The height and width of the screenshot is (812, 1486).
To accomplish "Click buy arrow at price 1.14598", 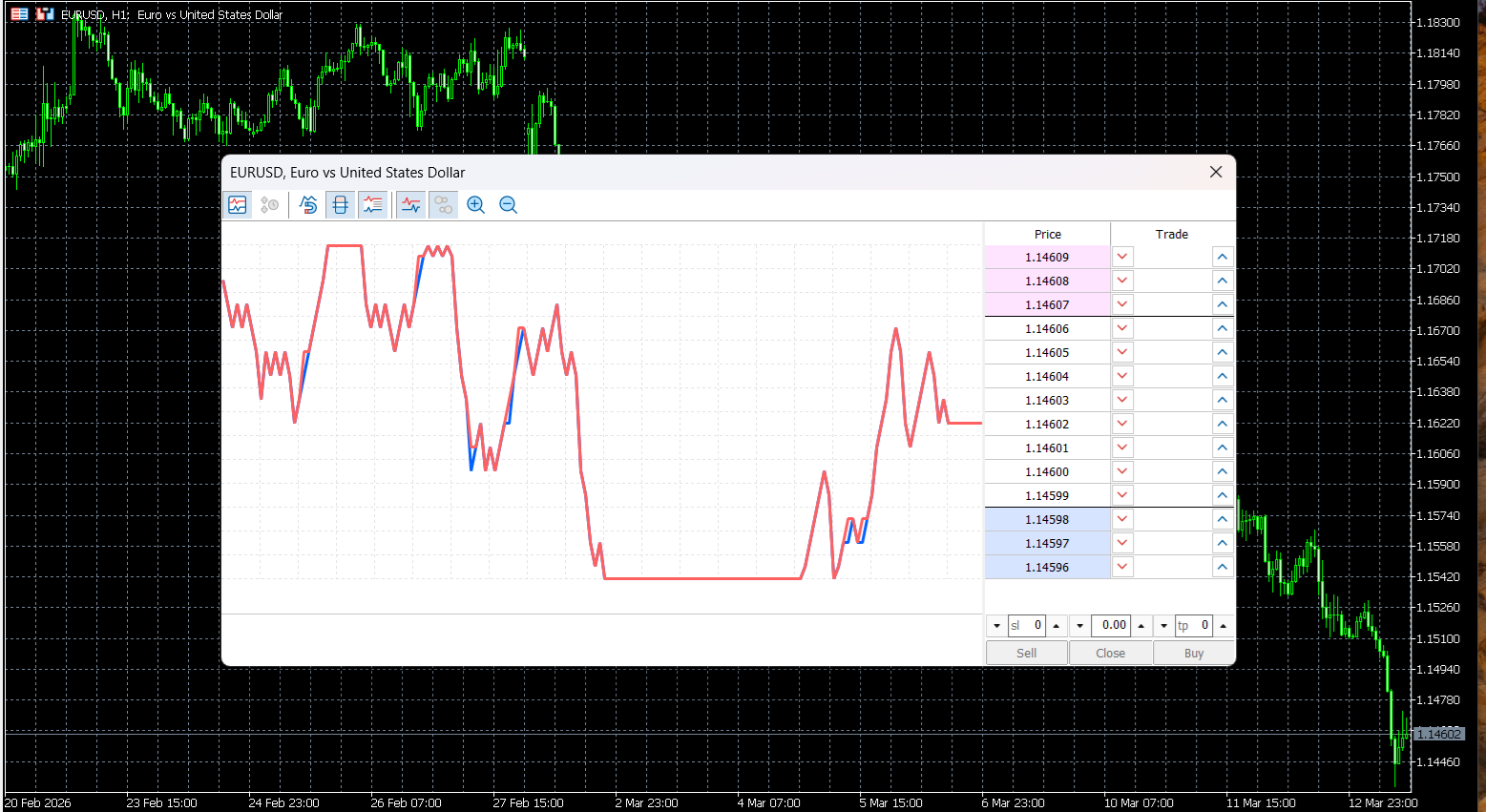I will click(1223, 519).
